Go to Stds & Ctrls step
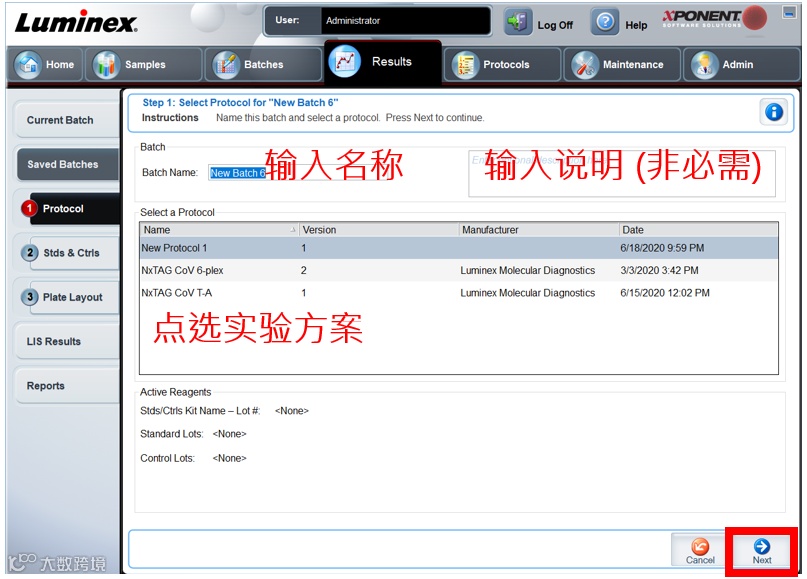The height and width of the screenshot is (579, 807). tap(75, 253)
